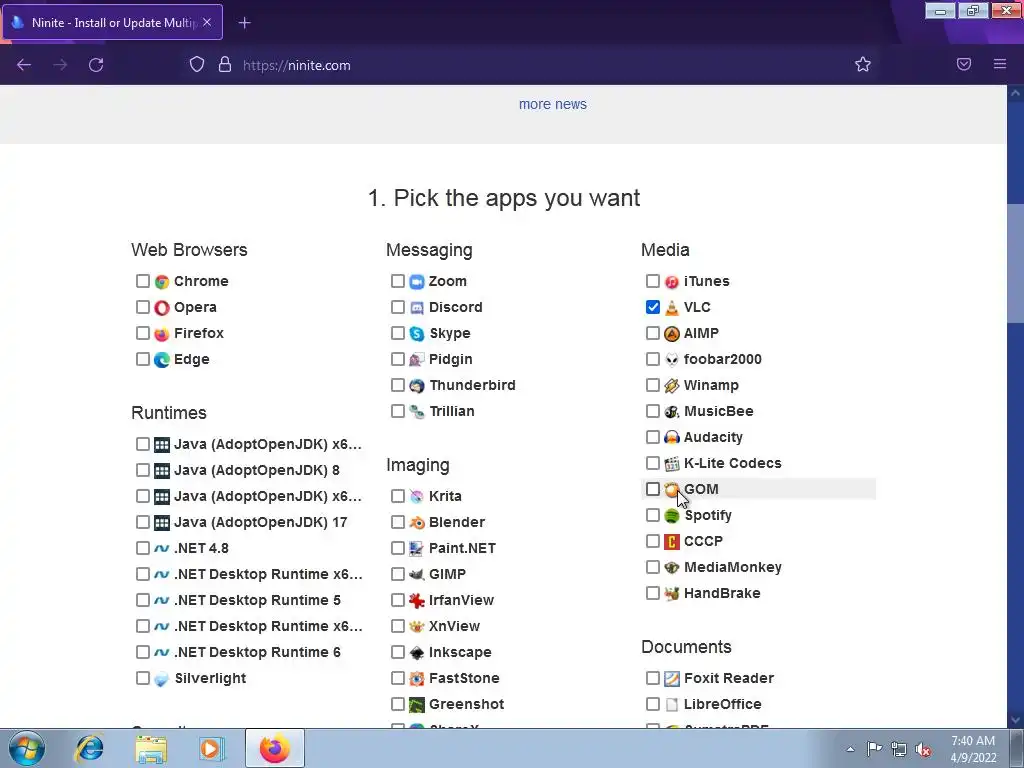
Task: Open the Firefox application menu
Action: click(x=1000, y=64)
